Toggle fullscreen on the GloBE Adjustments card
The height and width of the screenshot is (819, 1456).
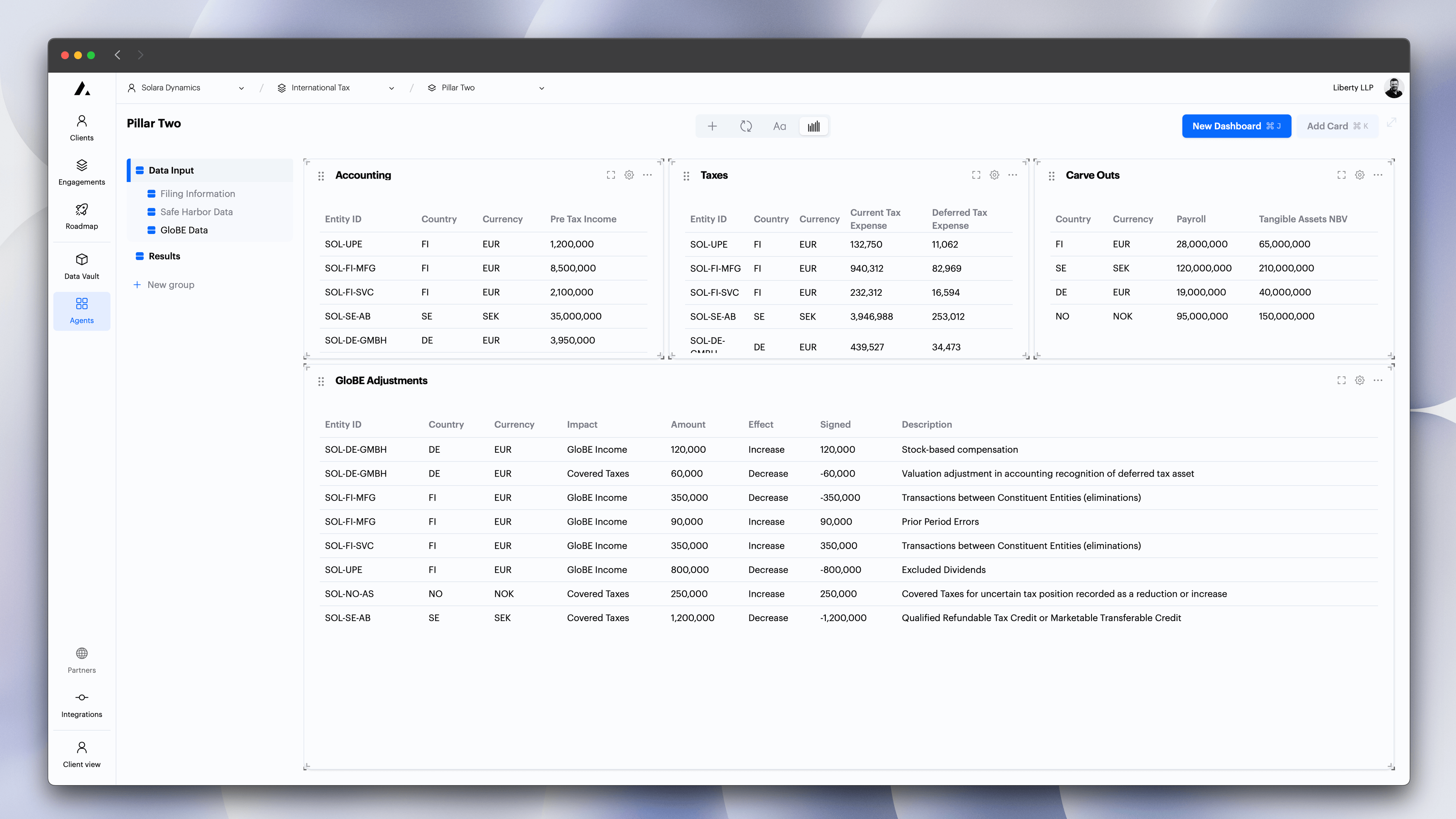coord(1341,380)
